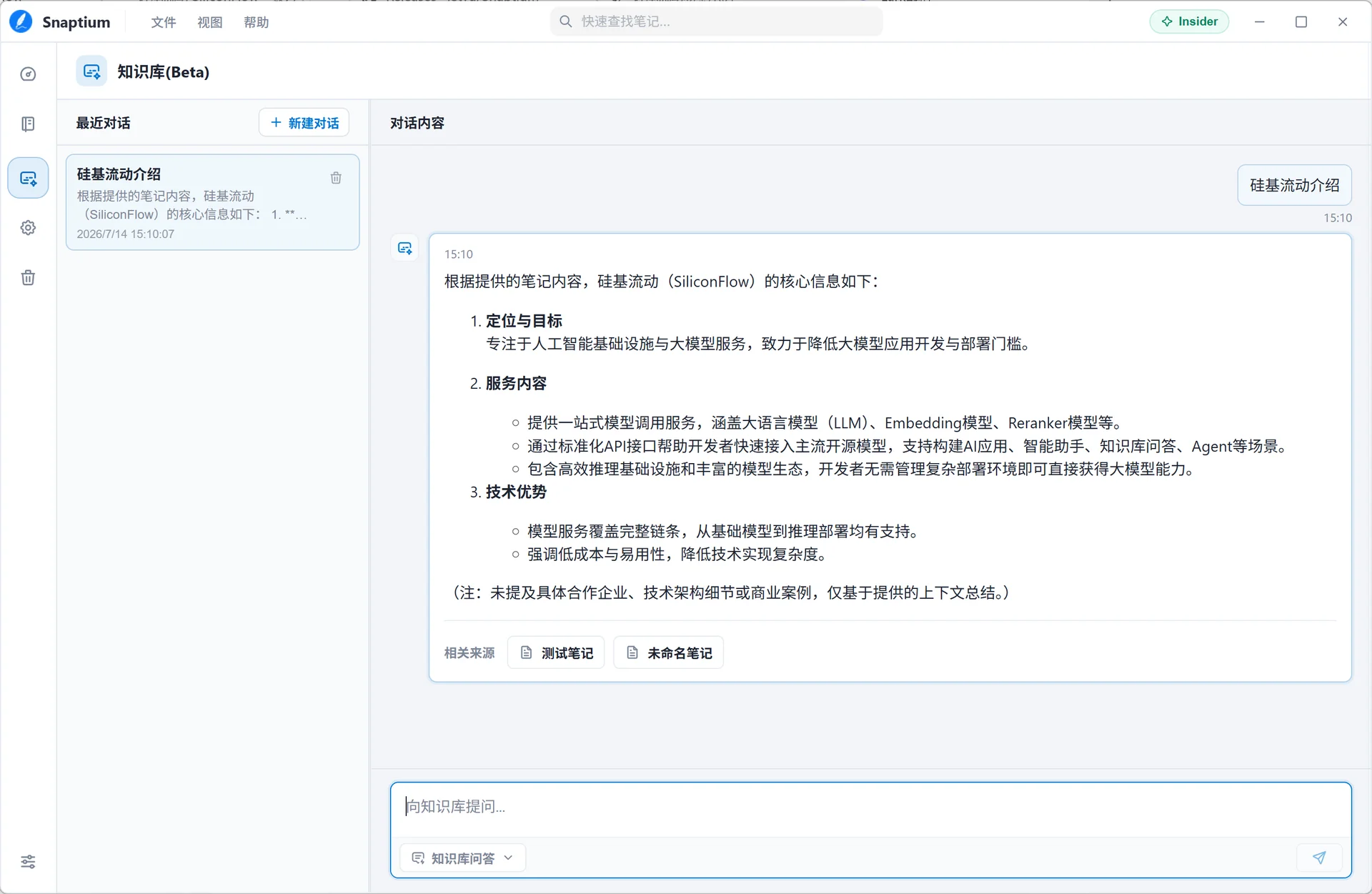This screenshot has width=1372, height=894.
Task: Click the 2026/7/14 15:10:07 timestamp
Action: pyautogui.click(x=126, y=234)
